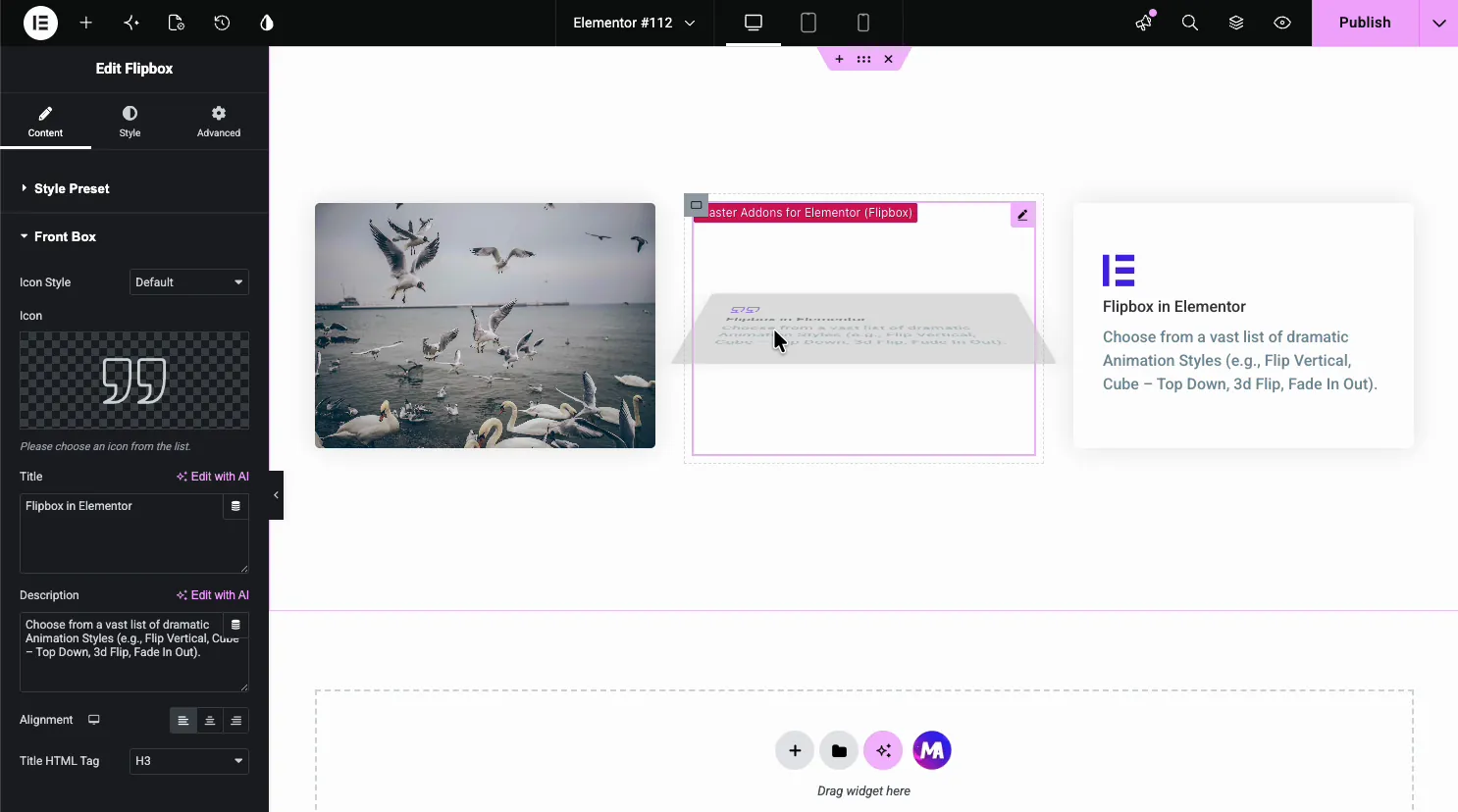This screenshot has width=1458, height=812.
Task: Open the Elementor AI sparkle tool in the top bar
Action: (131, 23)
